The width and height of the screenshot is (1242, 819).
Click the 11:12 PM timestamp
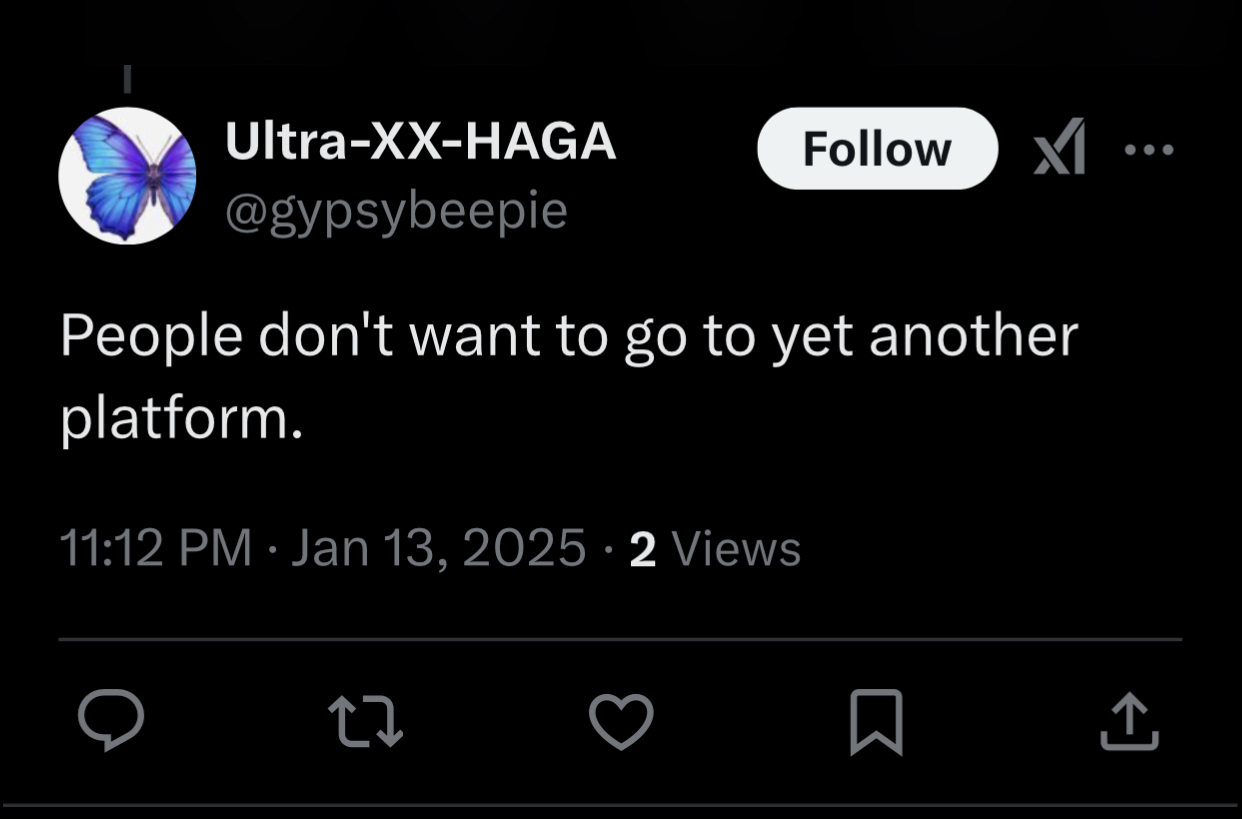pos(156,549)
